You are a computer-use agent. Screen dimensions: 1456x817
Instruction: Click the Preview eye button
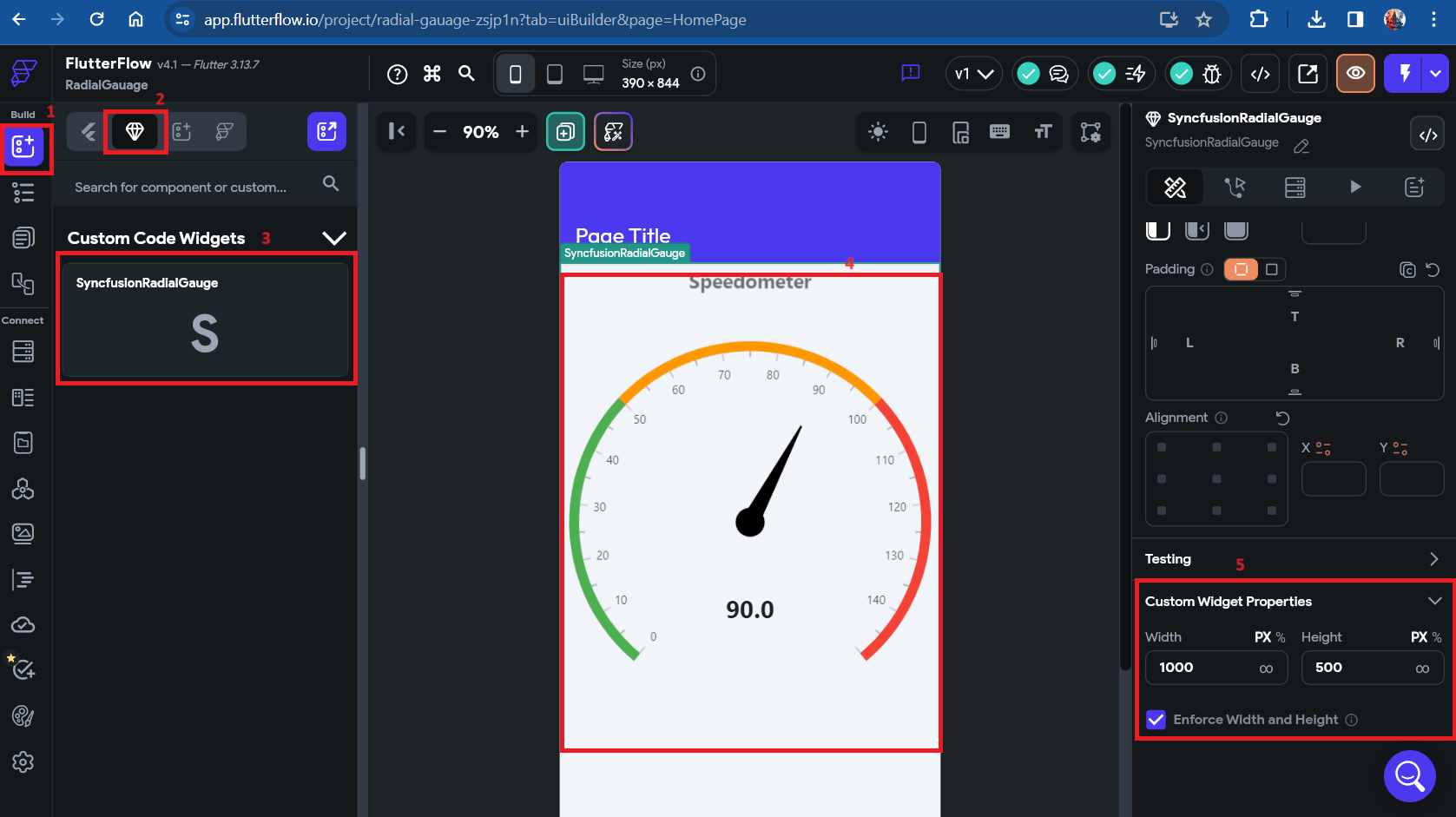coord(1355,74)
